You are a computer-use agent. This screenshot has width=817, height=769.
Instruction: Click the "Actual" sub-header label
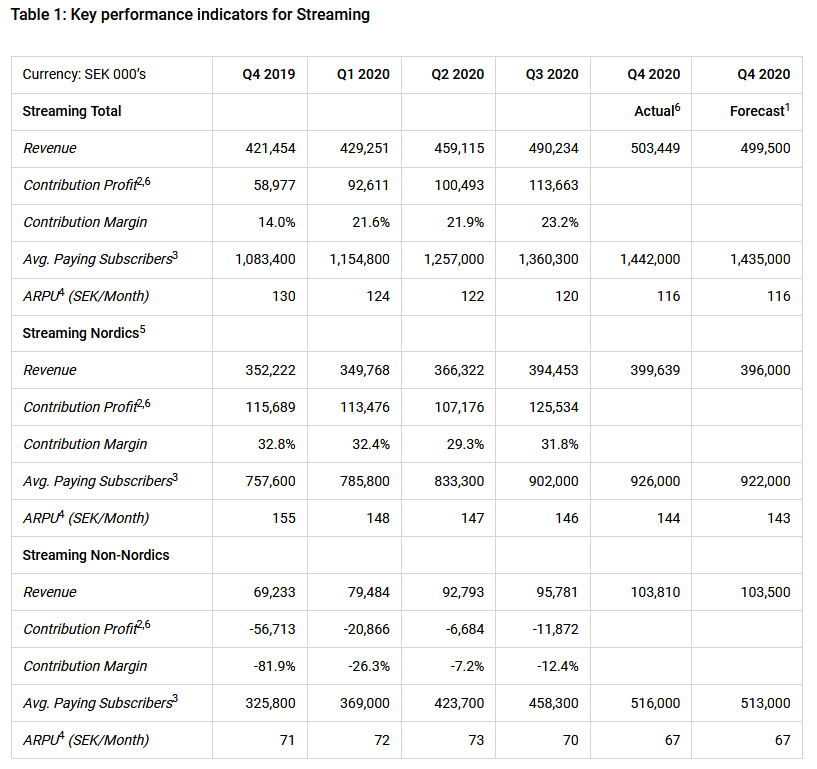click(655, 111)
